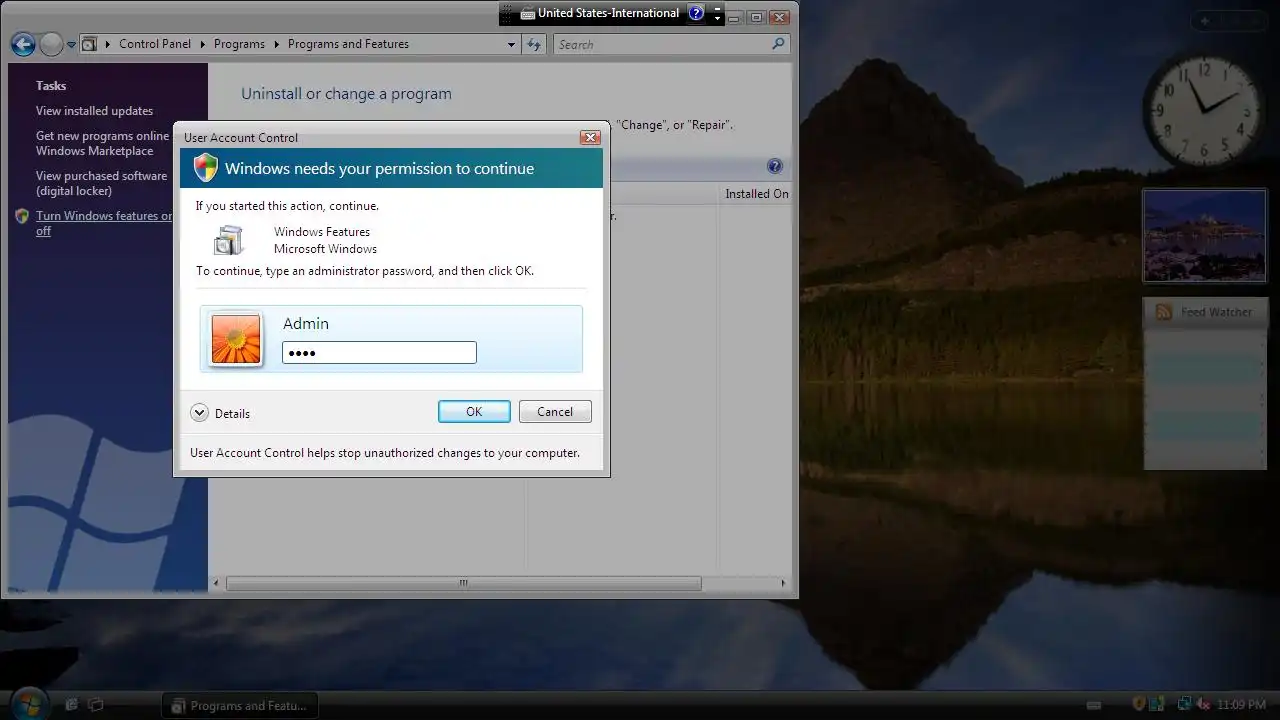This screenshot has height=720, width=1280.
Task: Click the Show desktop quick launch icon
Action: [71, 705]
